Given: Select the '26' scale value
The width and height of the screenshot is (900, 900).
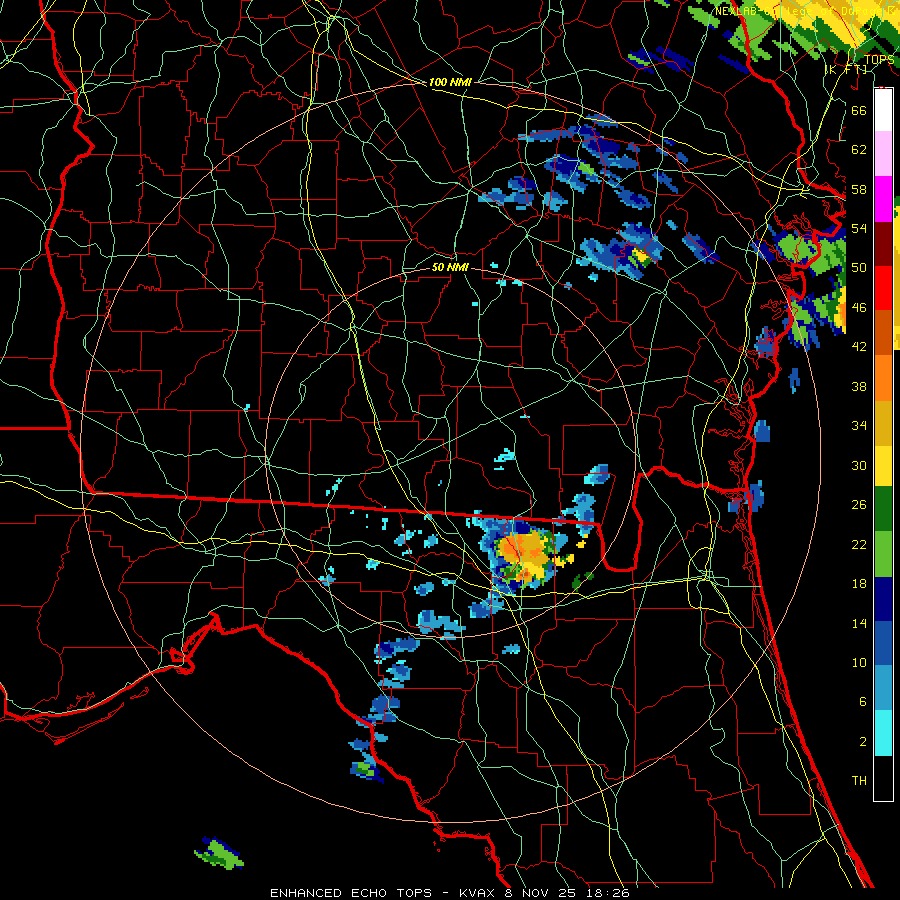Looking at the screenshot, I should click(859, 505).
